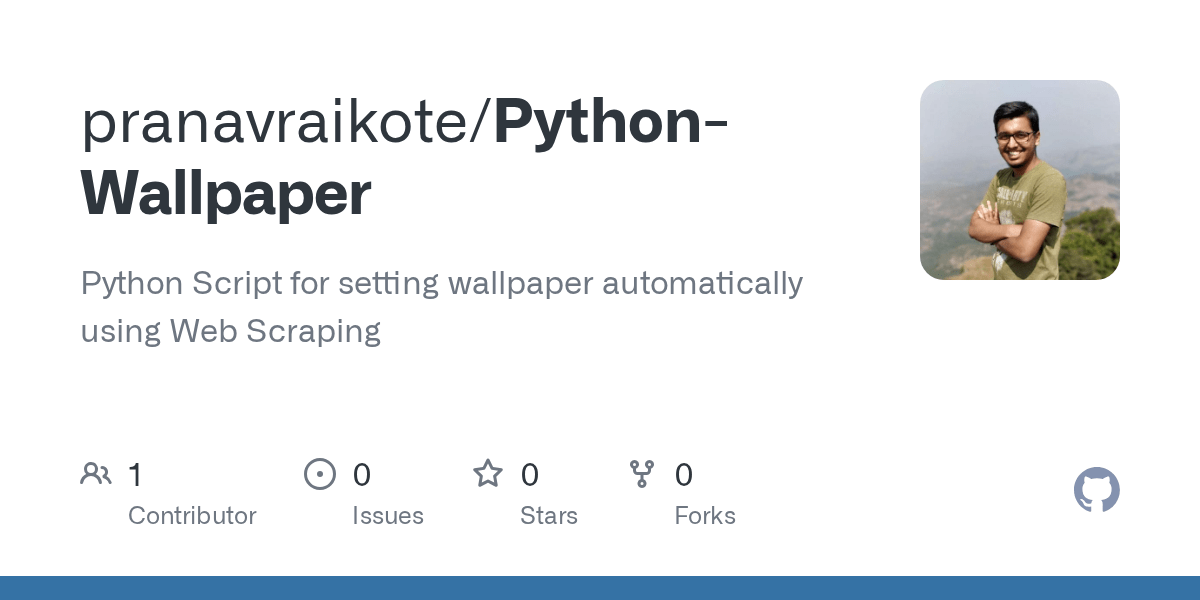Click the Forks label
The width and height of the screenshot is (1200, 600).
tap(705, 516)
